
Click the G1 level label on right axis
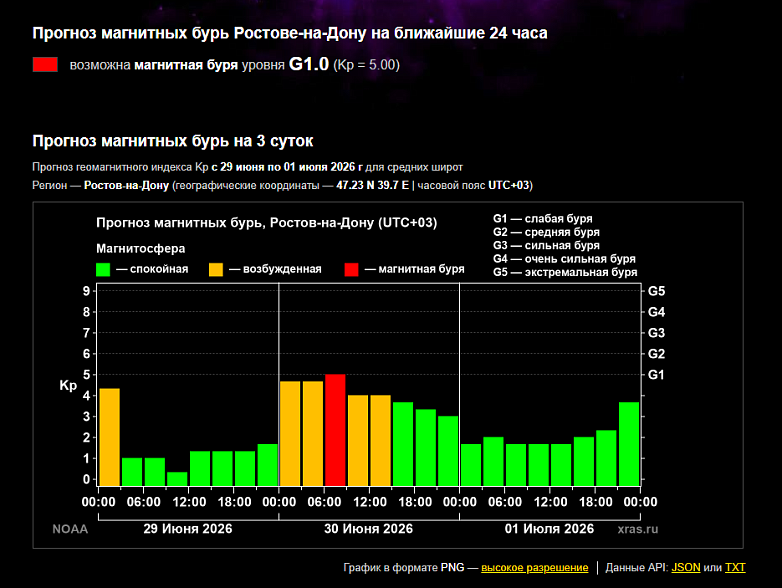656,375
